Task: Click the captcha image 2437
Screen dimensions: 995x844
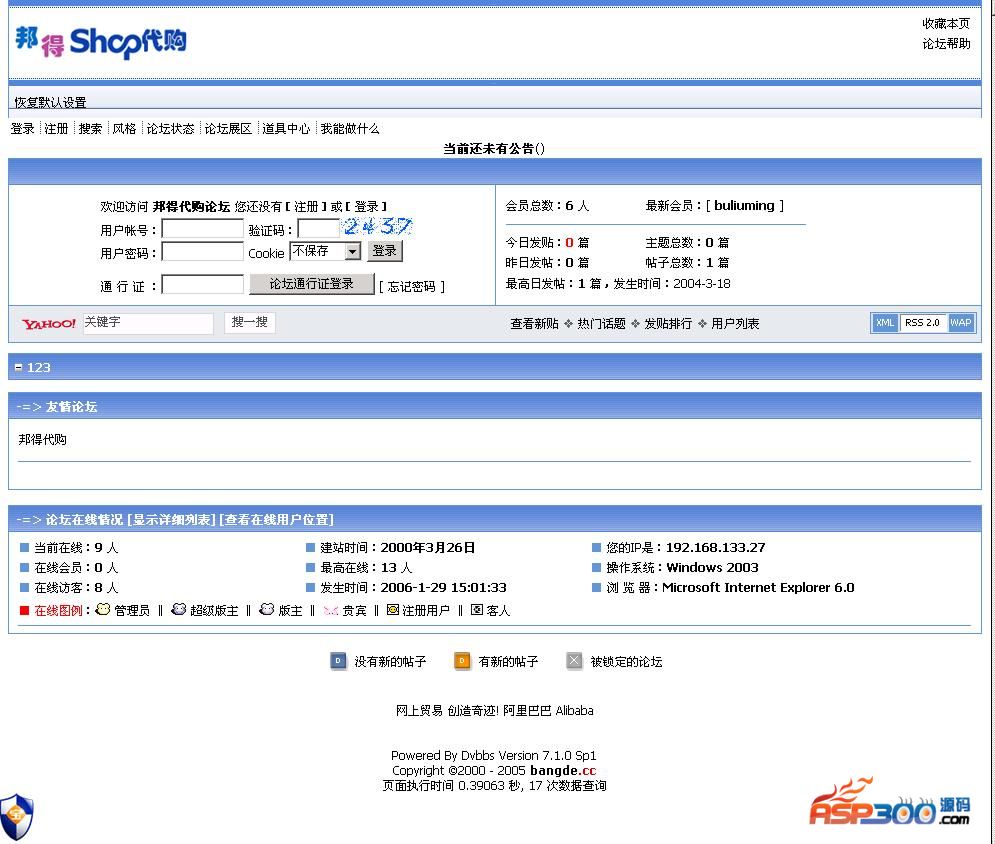Action: click(378, 226)
